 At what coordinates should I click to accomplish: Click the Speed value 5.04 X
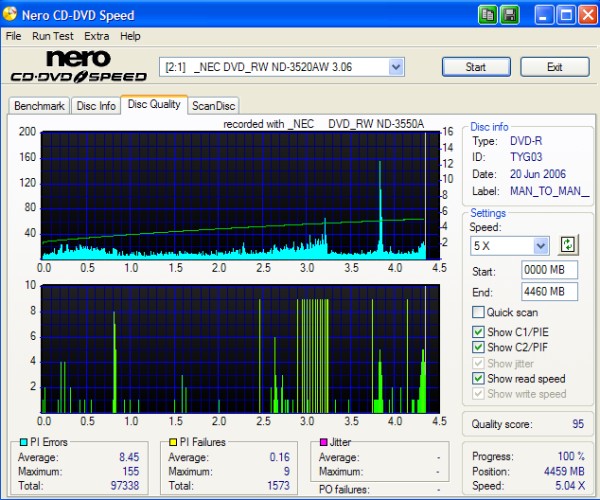coord(570,485)
